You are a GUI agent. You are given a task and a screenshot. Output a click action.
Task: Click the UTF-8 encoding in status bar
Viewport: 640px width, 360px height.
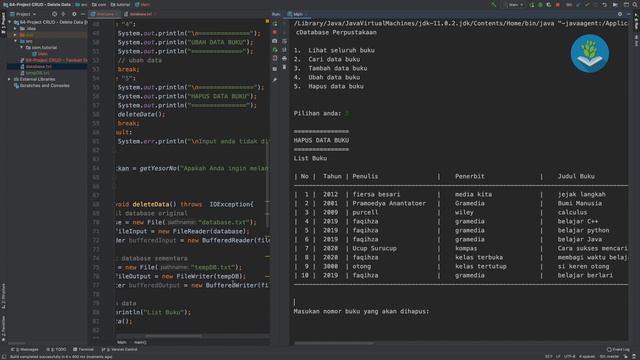pyautogui.click(x=570, y=356)
